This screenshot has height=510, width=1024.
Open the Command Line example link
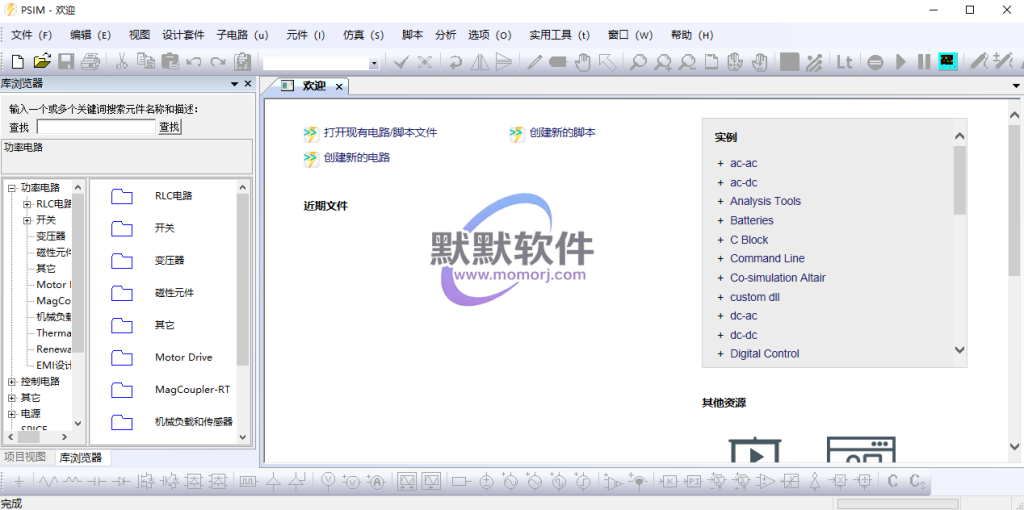(767, 259)
